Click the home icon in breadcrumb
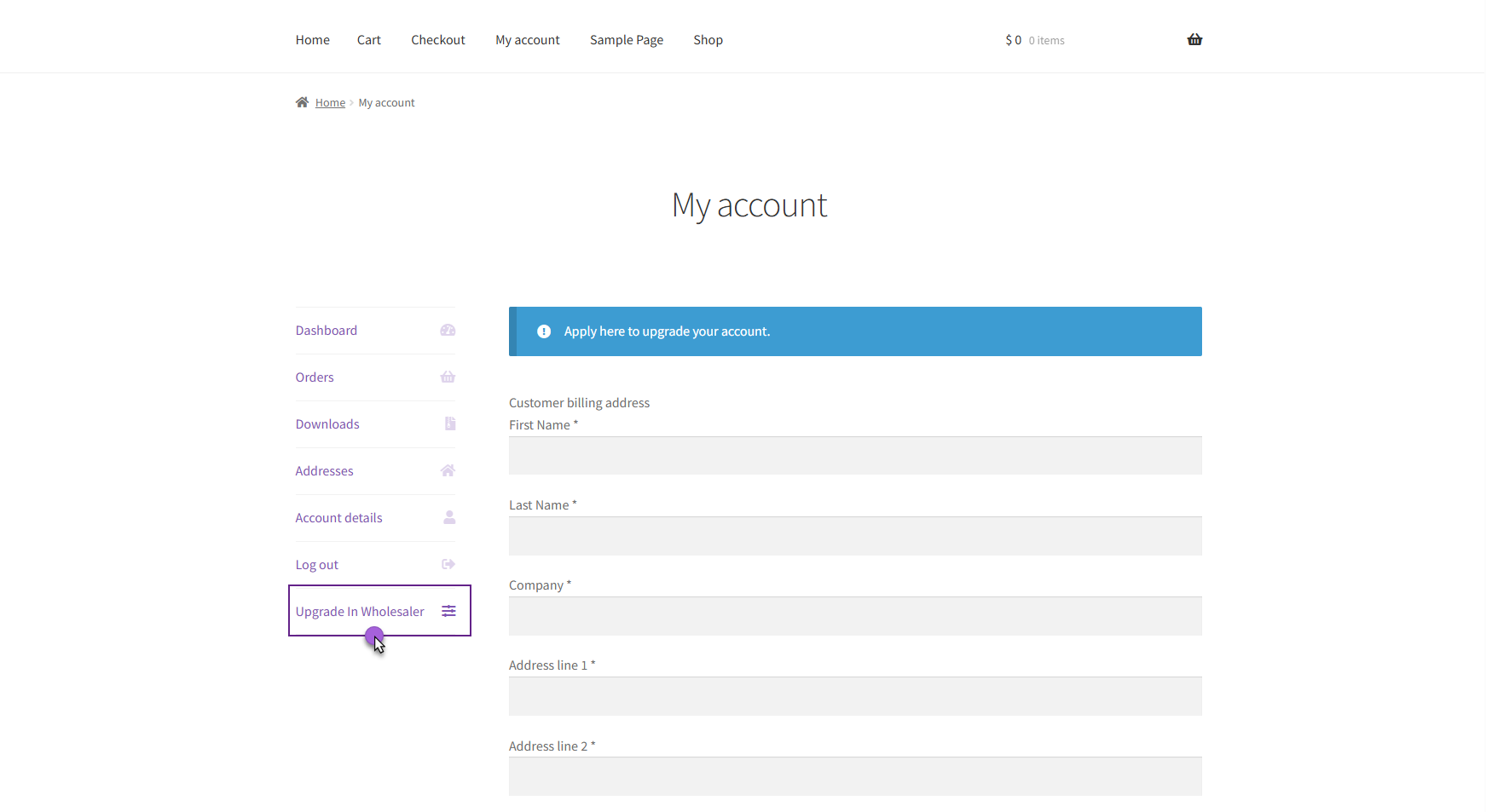Screen dimensions: 1486x812 point(302,102)
